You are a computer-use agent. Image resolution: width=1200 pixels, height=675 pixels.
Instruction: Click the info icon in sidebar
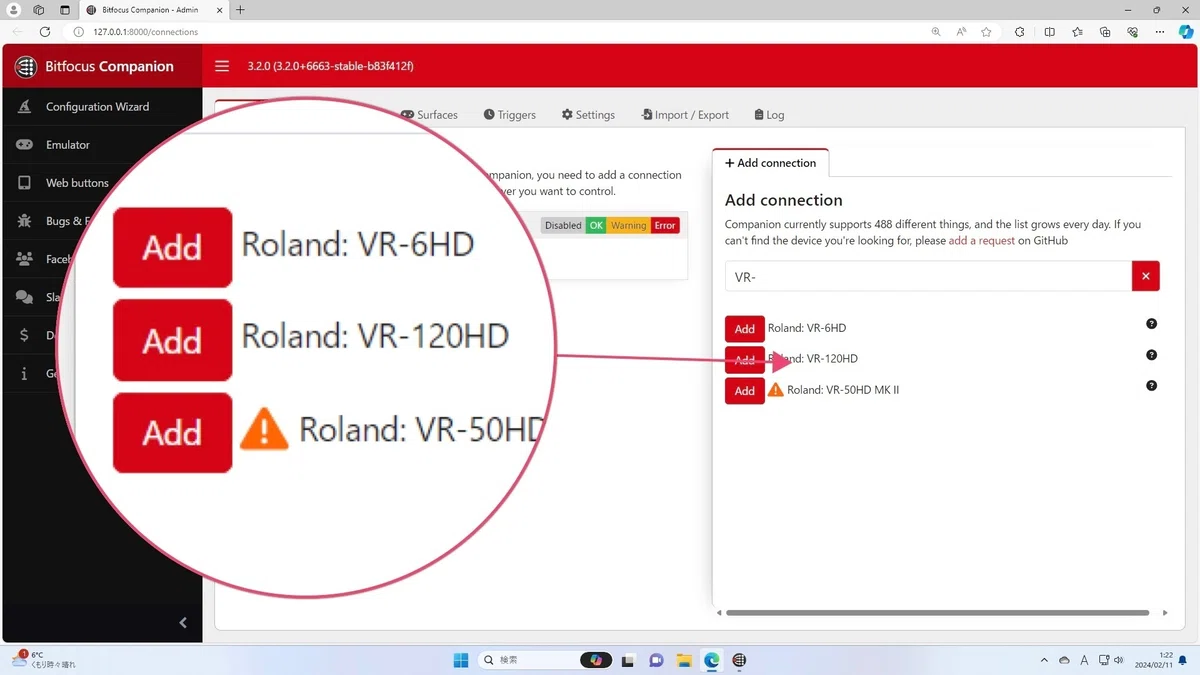(24, 373)
